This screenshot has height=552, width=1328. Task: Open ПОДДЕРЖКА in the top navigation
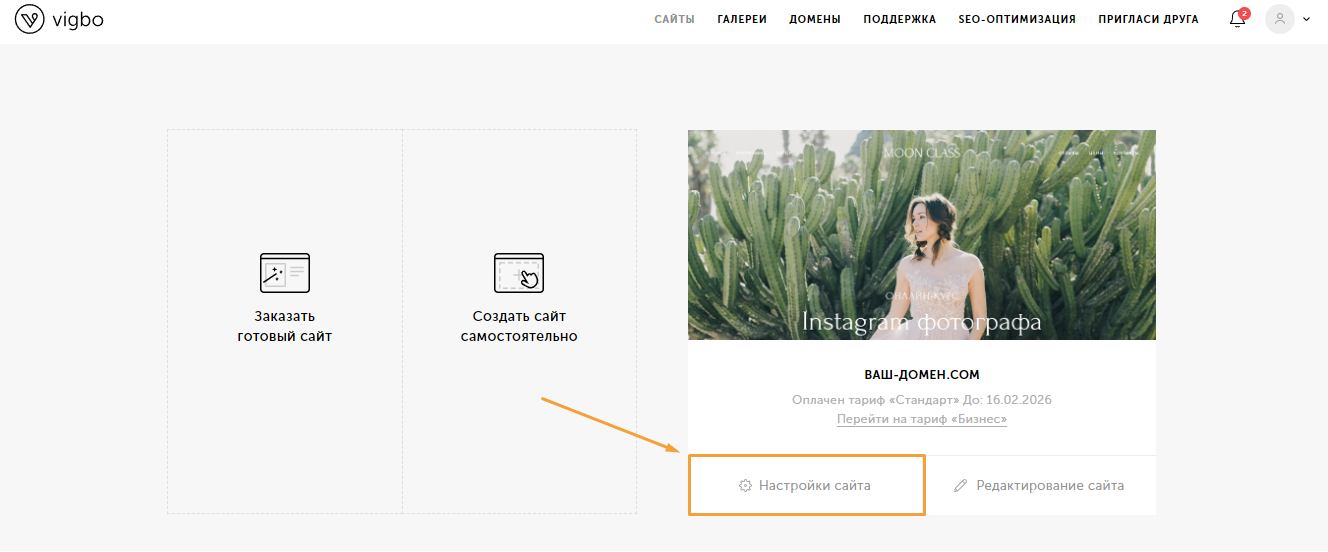(x=900, y=19)
